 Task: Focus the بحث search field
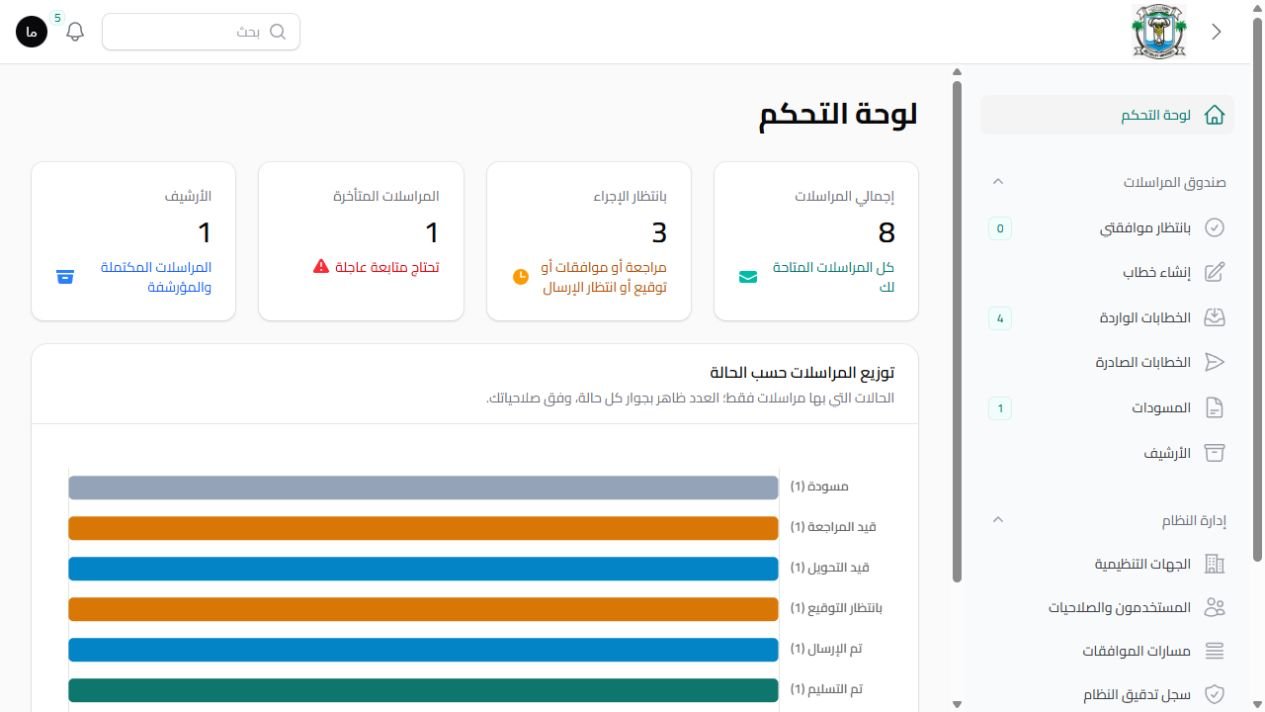(201, 32)
